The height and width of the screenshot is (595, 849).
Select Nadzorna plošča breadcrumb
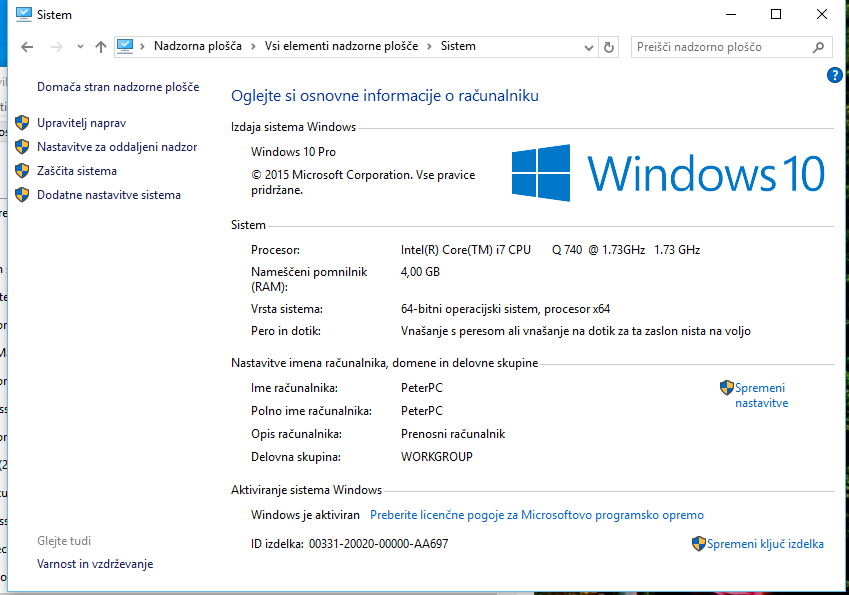click(198, 46)
